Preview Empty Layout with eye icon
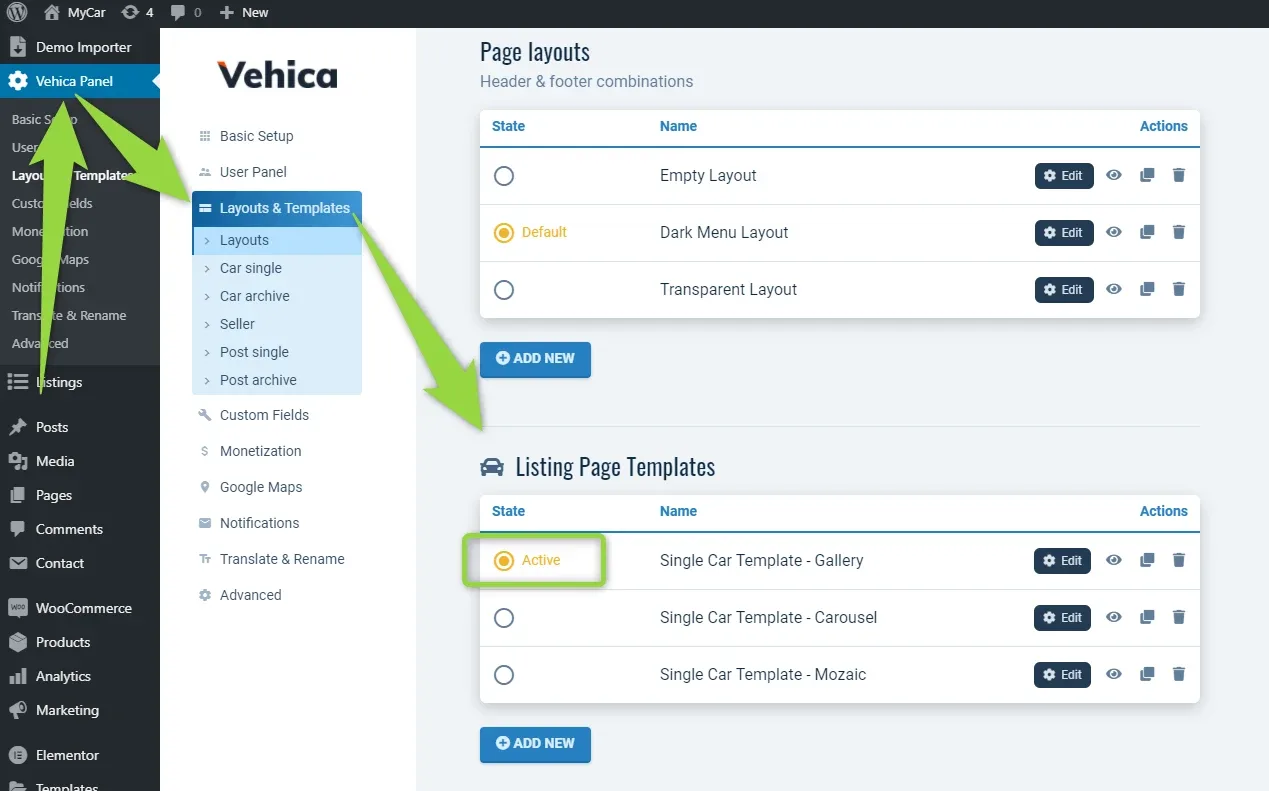The image size is (1269, 791). pyautogui.click(x=1114, y=175)
